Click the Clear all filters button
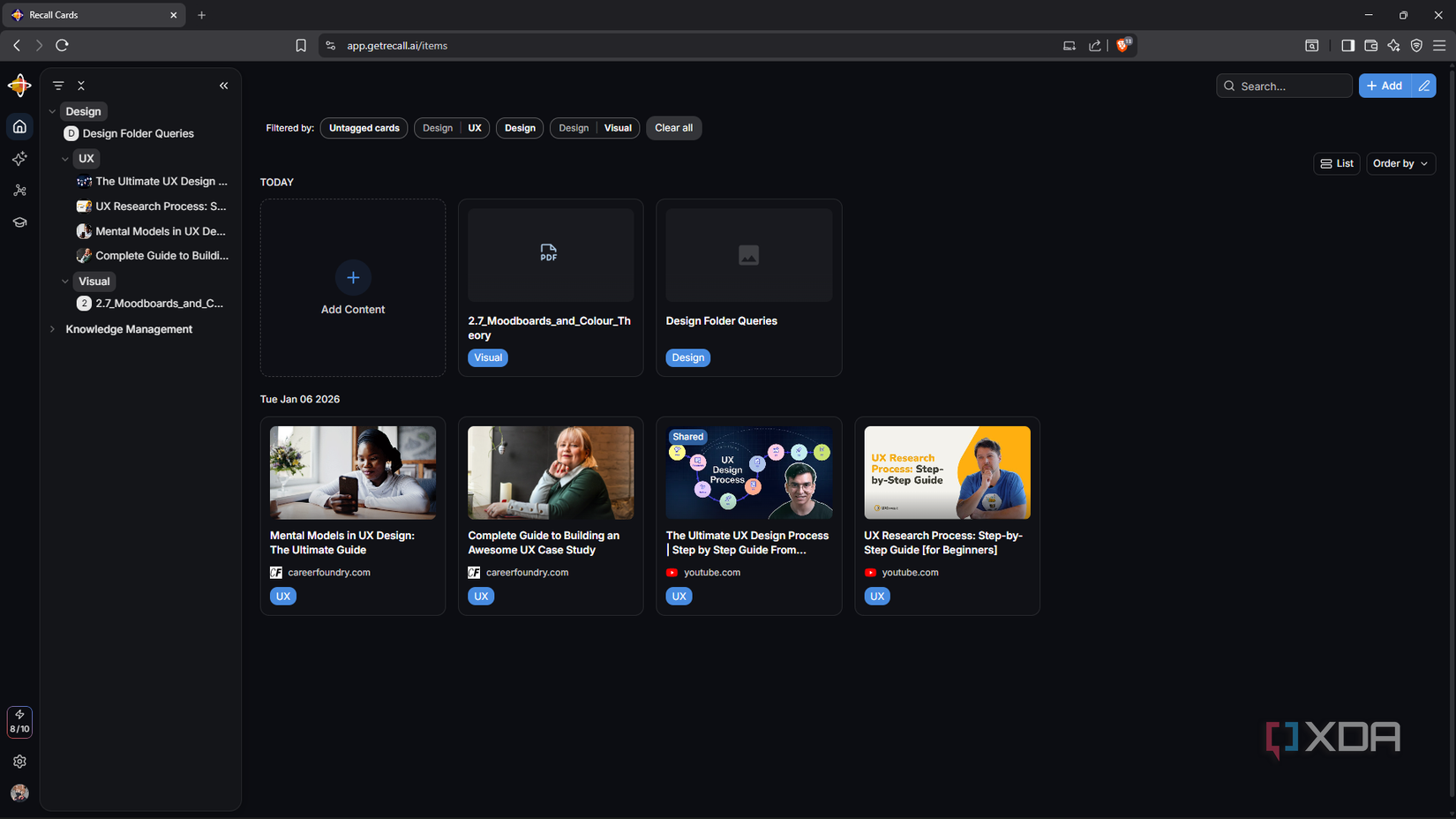The width and height of the screenshot is (1456, 819). tap(674, 128)
